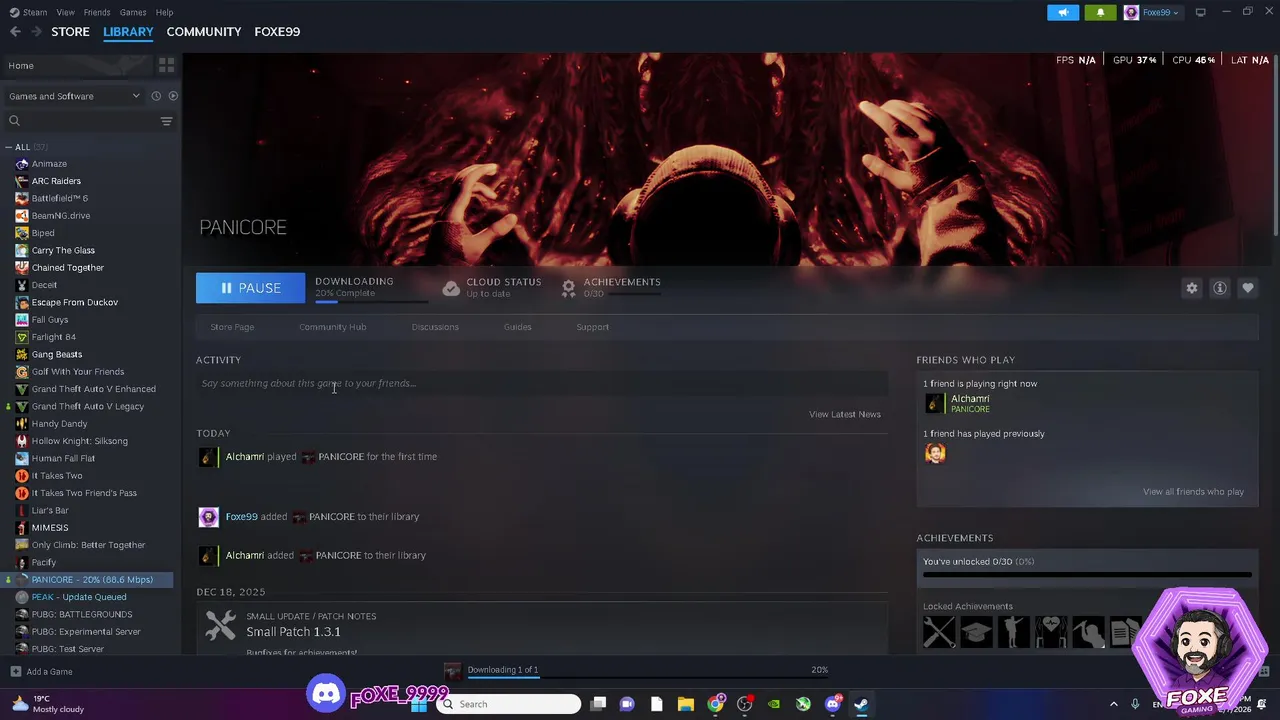Open the weather widget on taskbar
1280x720 pixels.
click(46, 704)
